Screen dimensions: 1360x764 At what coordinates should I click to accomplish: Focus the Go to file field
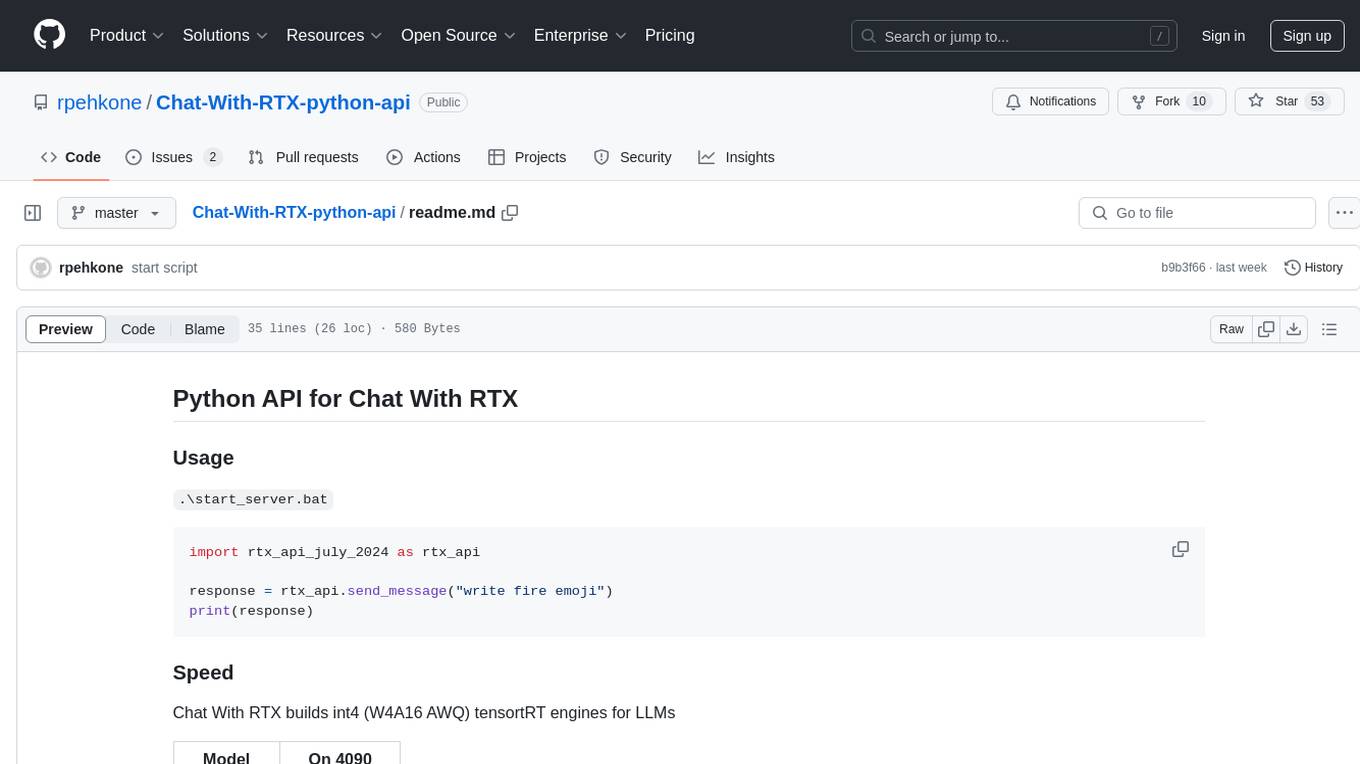pyautogui.click(x=1197, y=213)
